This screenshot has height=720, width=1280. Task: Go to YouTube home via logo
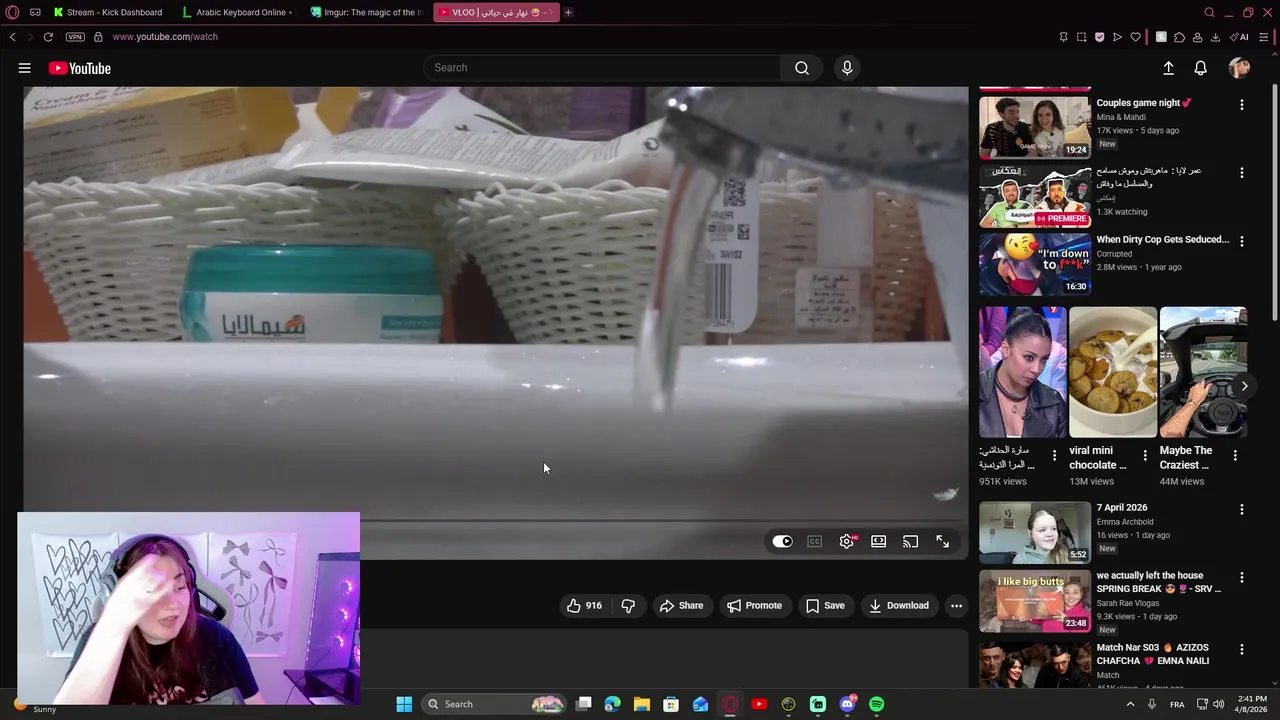79,68
